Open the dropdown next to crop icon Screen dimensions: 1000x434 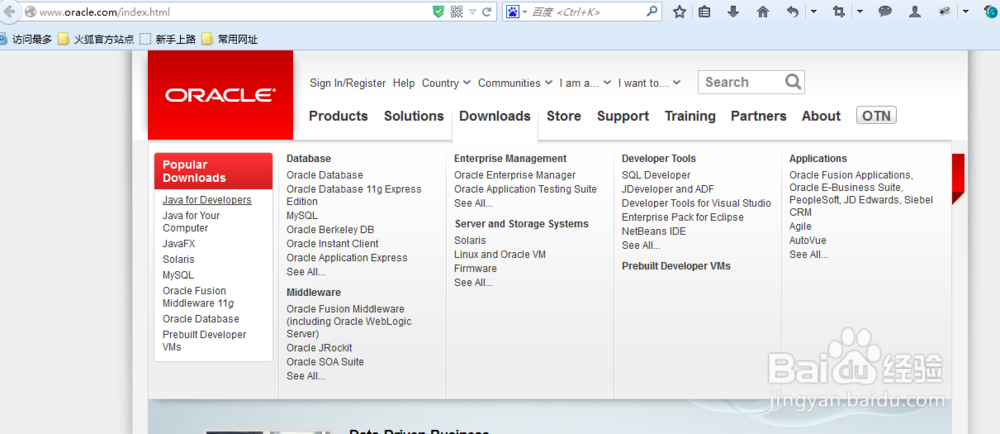tap(860, 11)
